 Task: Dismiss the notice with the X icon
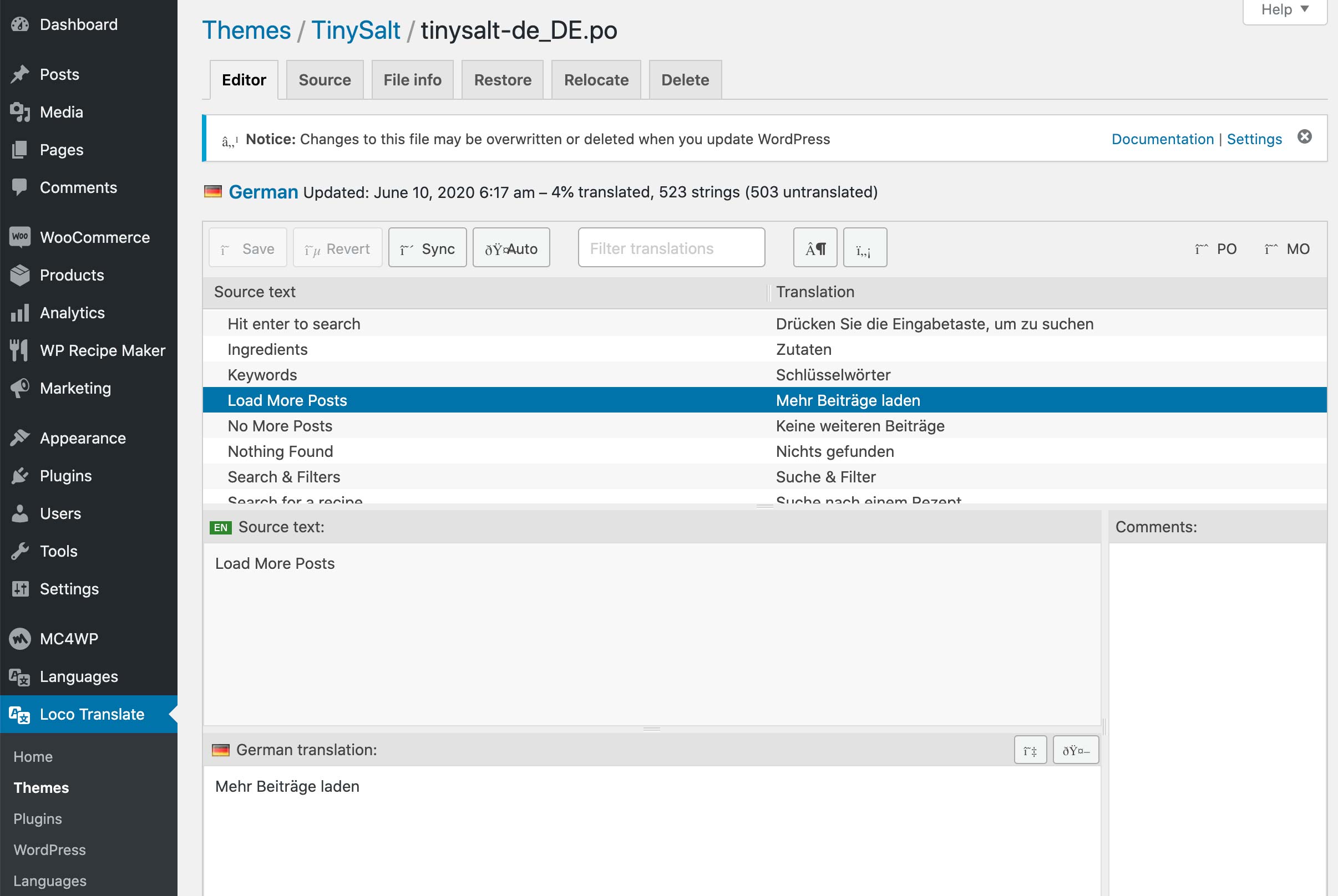click(1304, 136)
